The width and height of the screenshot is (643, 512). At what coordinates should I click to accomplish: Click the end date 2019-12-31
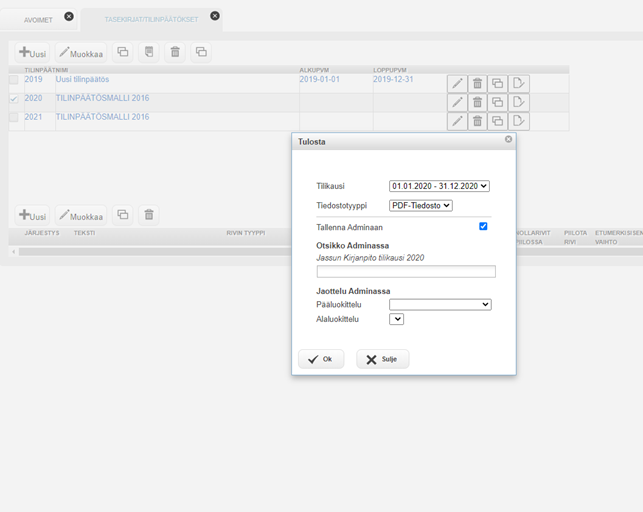coord(393,79)
